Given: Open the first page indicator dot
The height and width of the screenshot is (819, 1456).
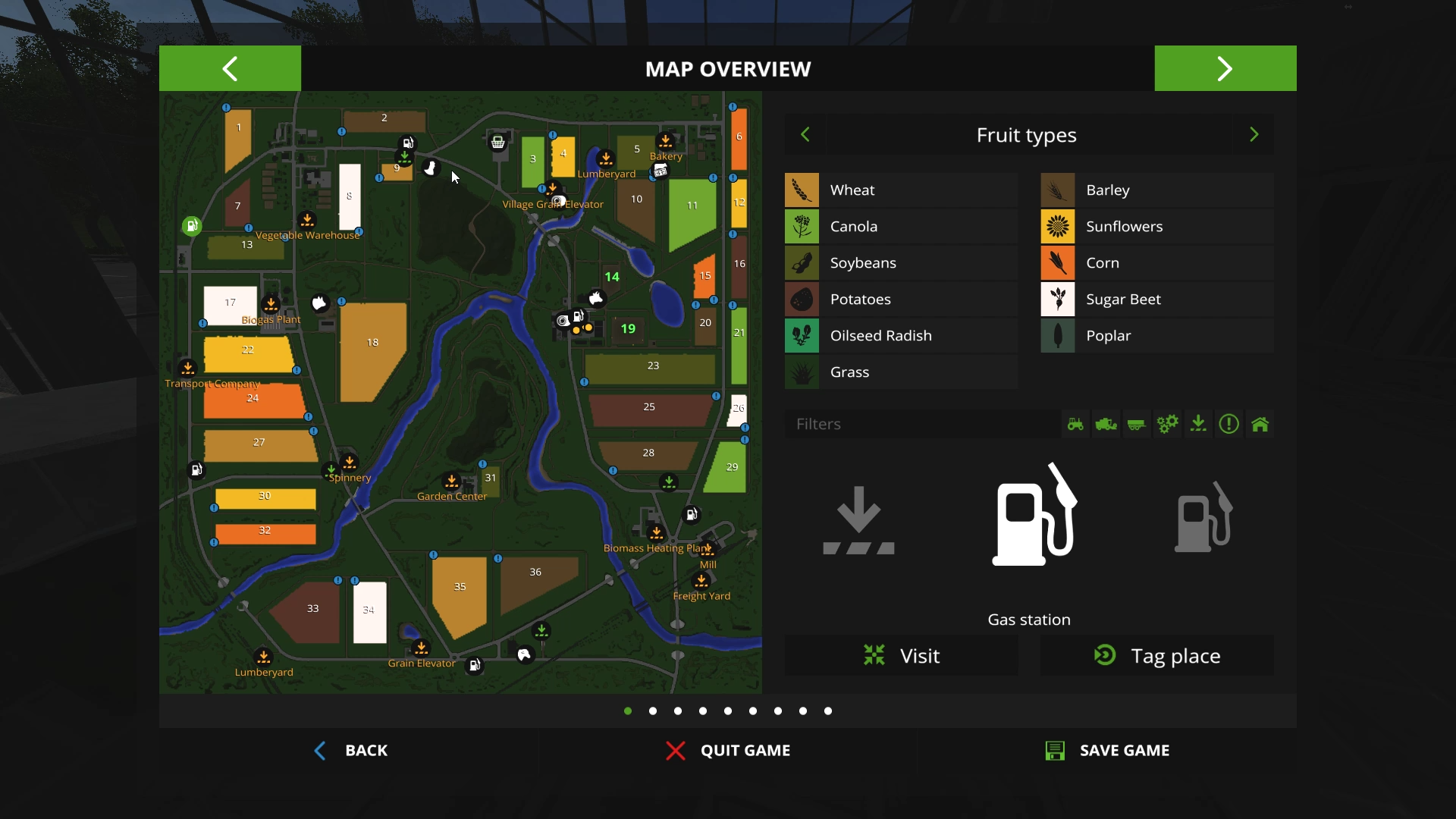Looking at the screenshot, I should click(x=628, y=711).
